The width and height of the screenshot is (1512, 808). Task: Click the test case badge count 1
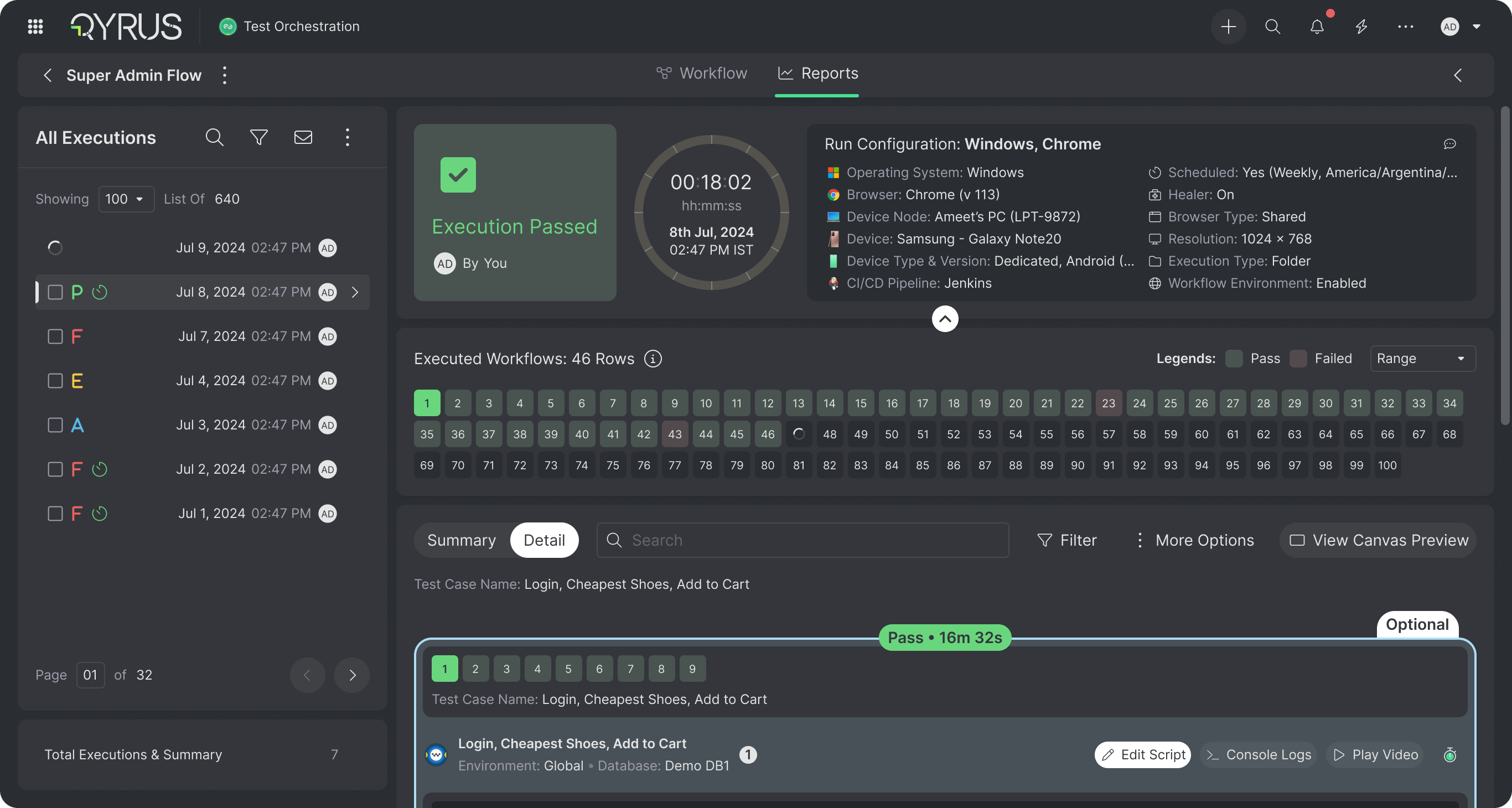click(748, 755)
